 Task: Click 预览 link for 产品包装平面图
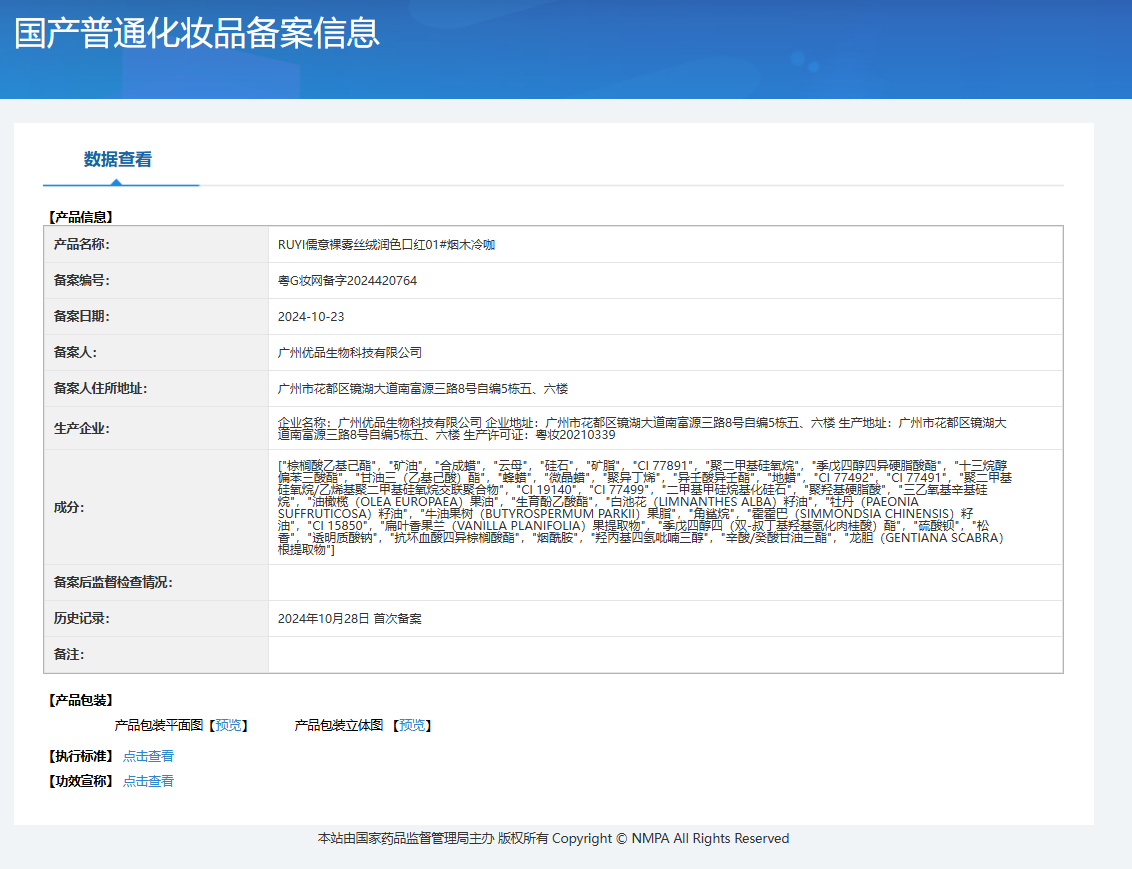228,725
